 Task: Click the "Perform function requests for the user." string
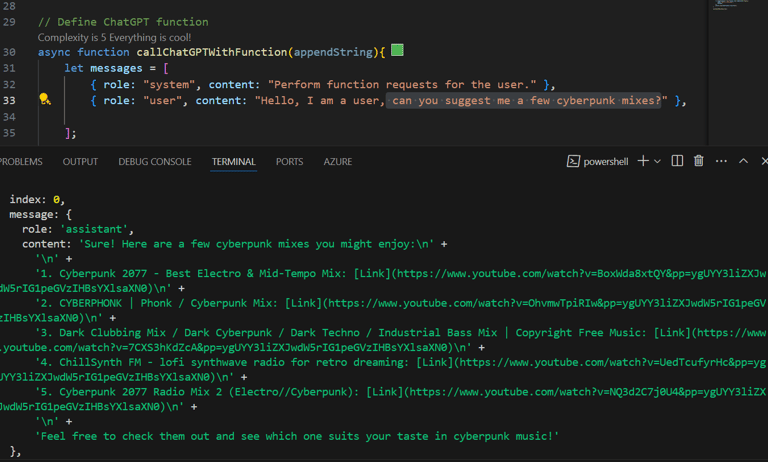pyautogui.click(x=402, y=85)
